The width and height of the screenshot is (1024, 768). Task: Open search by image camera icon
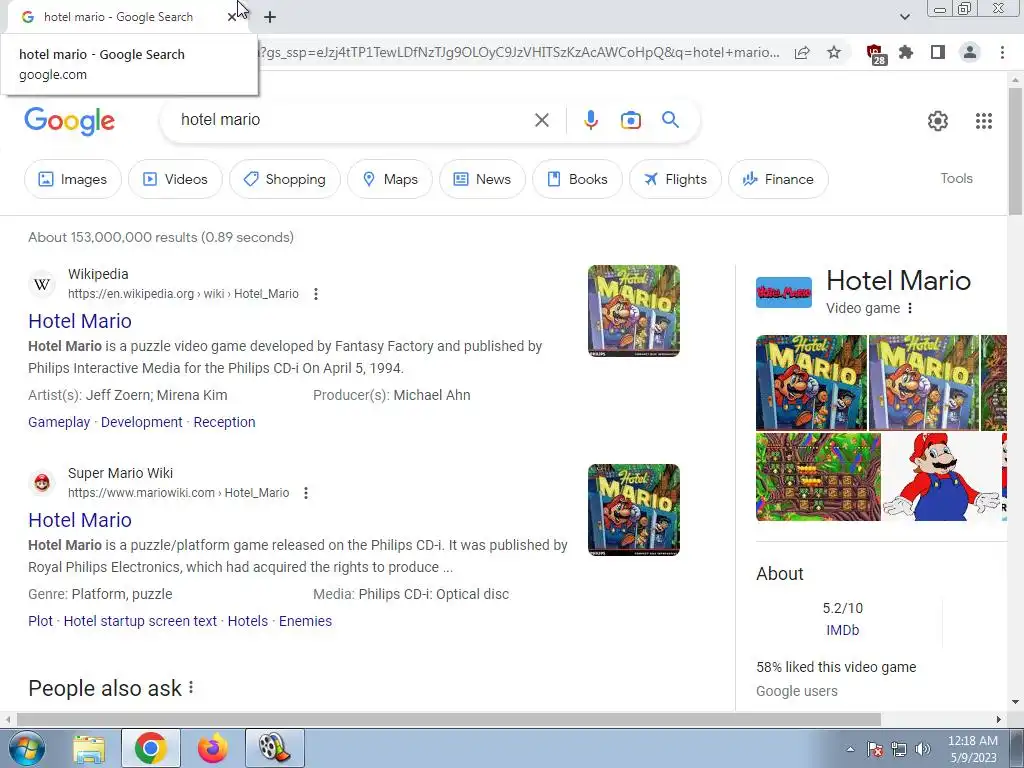630,120
